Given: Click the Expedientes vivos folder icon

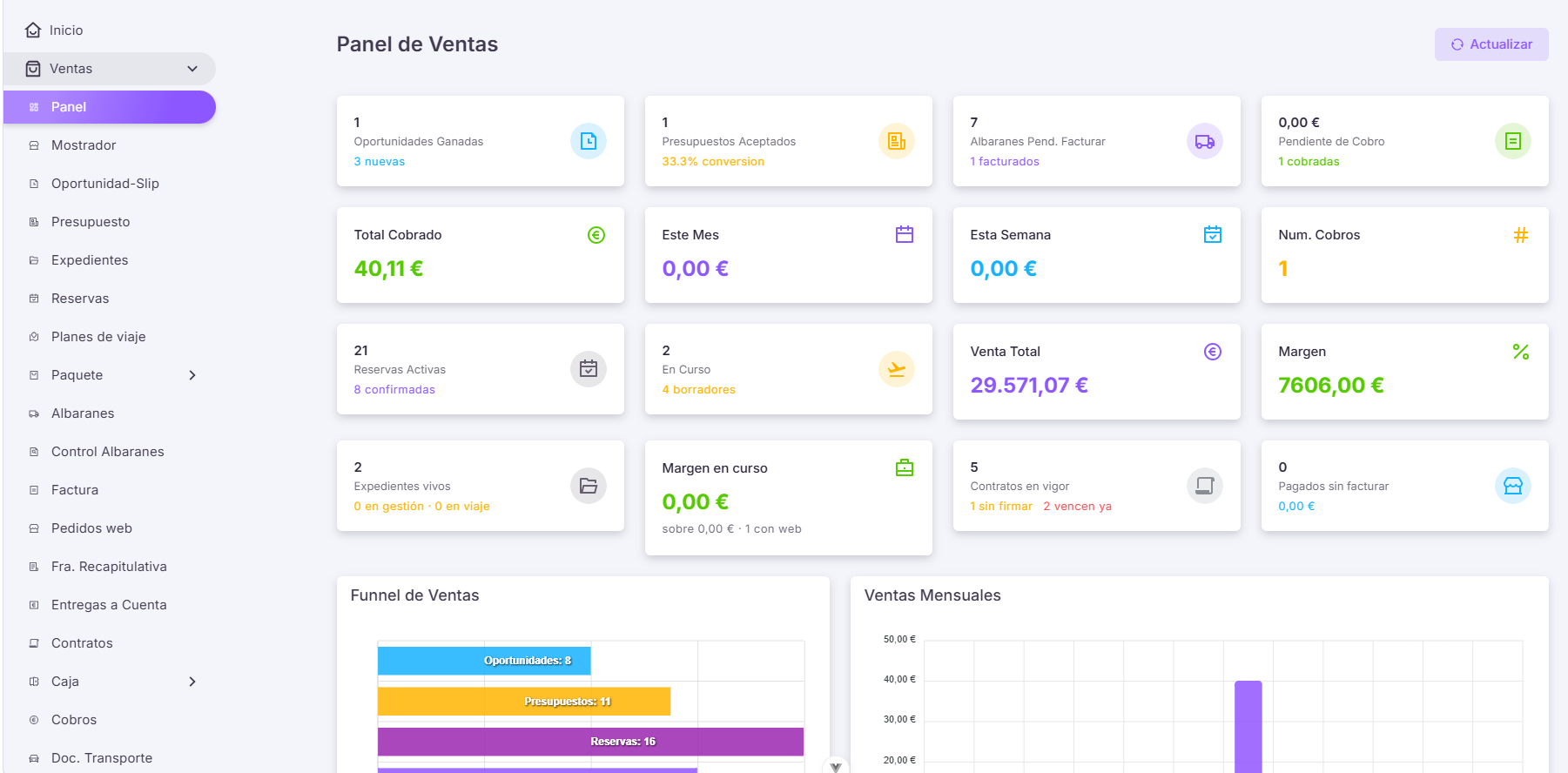Looking at the screenshot, I should tap(589, 486).
